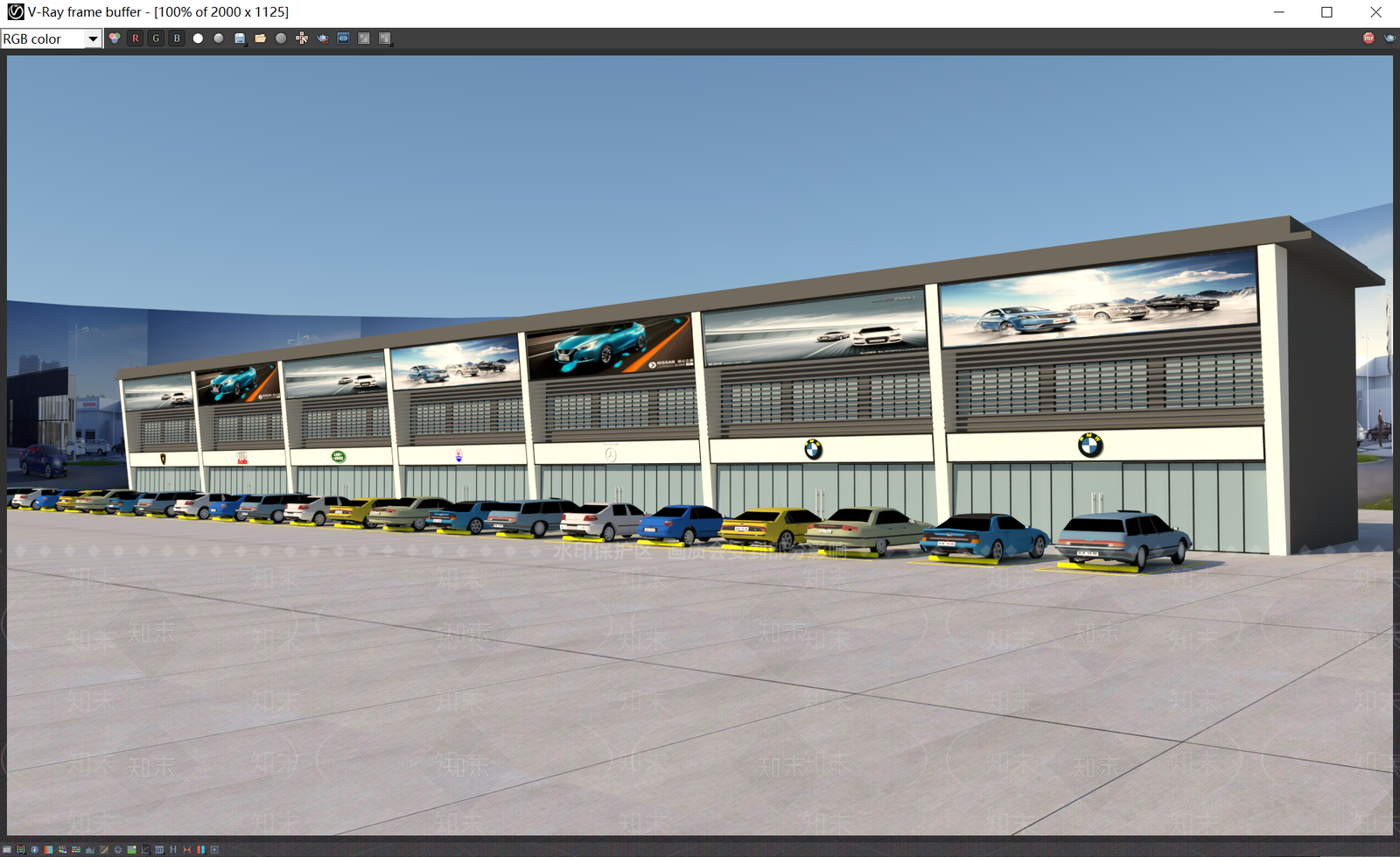
Task: Show the pixel information icon in status bar
Action: [x=34, y=849]
